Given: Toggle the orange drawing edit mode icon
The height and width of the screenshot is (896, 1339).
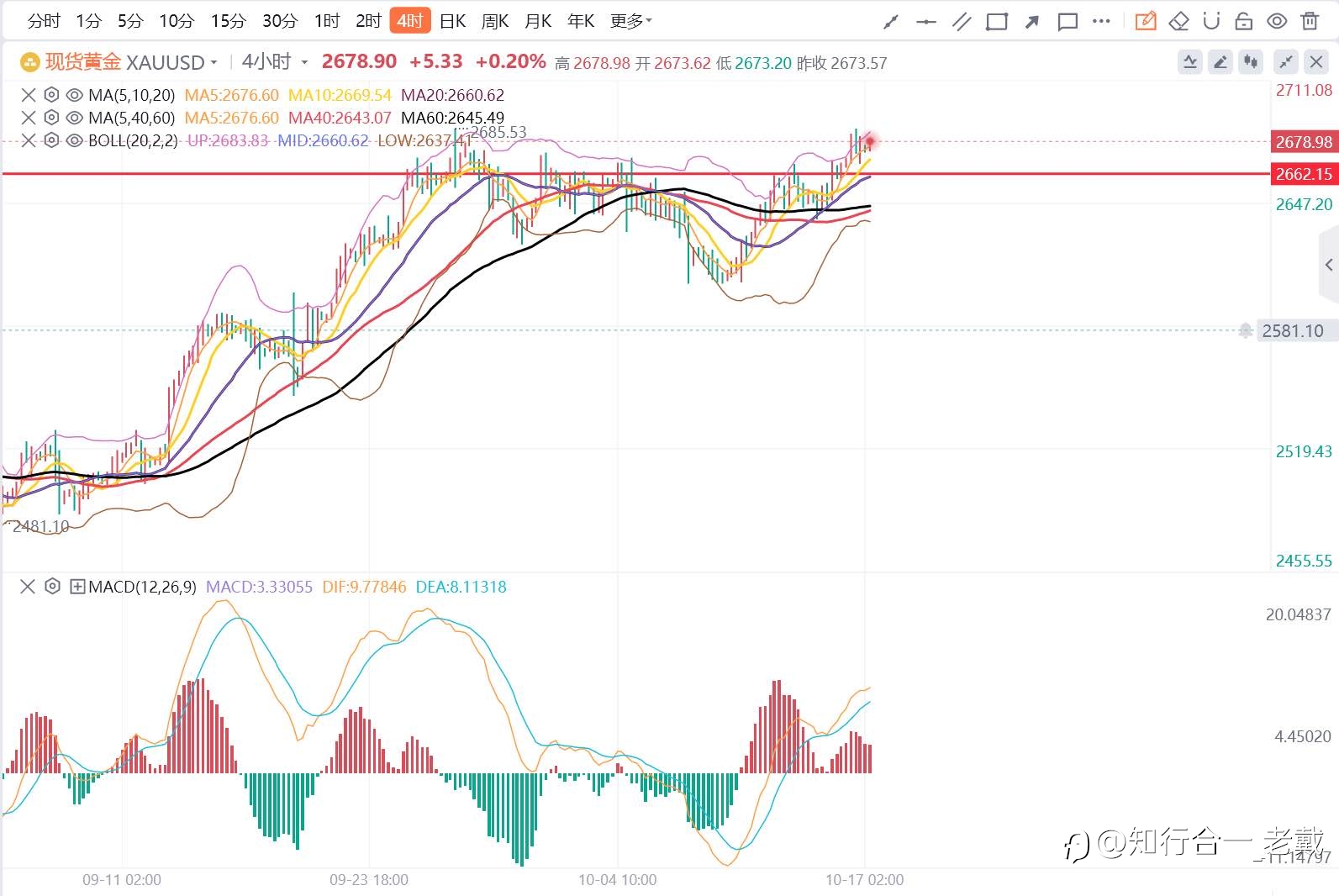Looking at the screenshot, I should (1145, 21).
